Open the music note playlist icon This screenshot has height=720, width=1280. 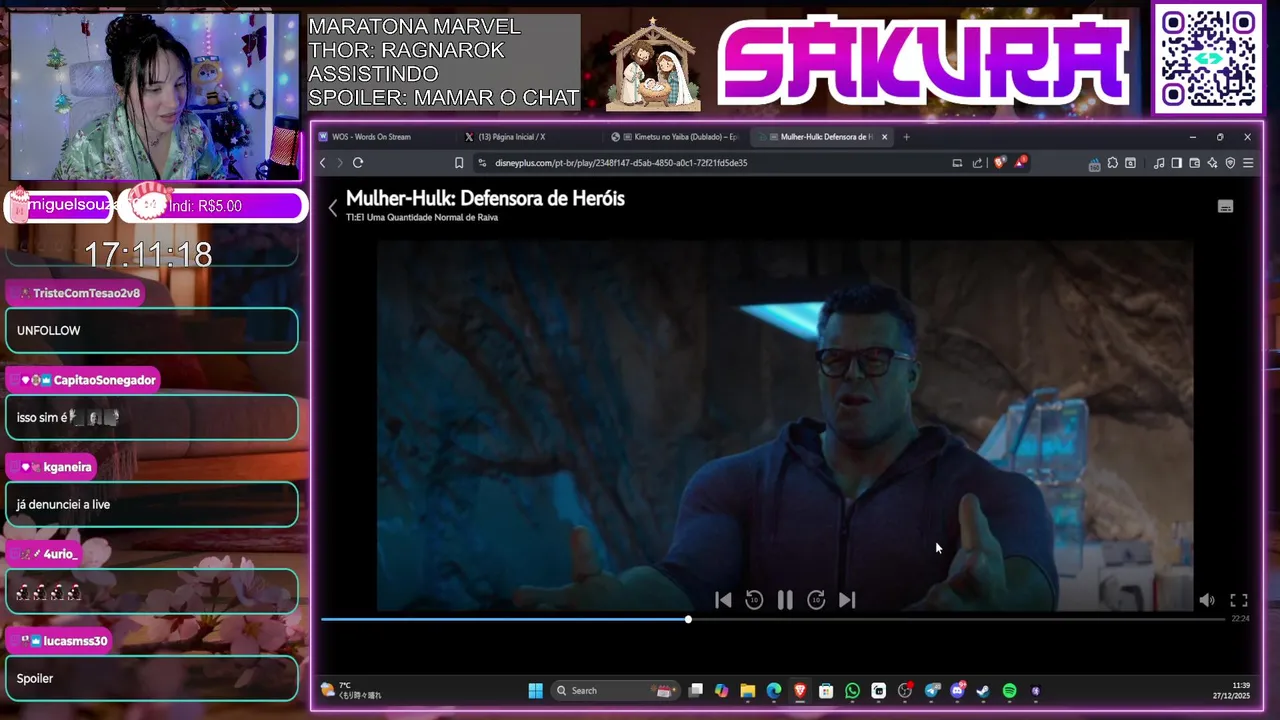1159,163
